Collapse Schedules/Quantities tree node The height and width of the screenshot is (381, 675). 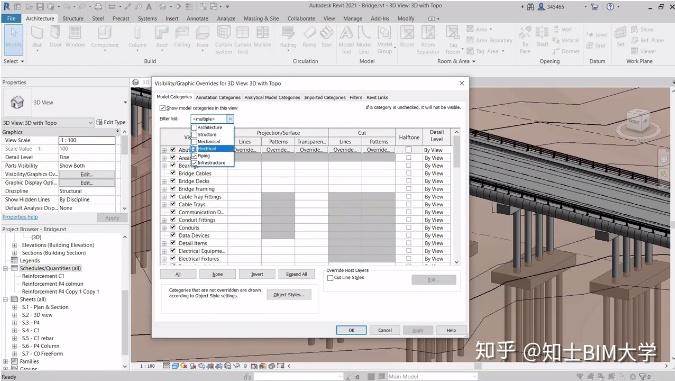tap(6, 268)
